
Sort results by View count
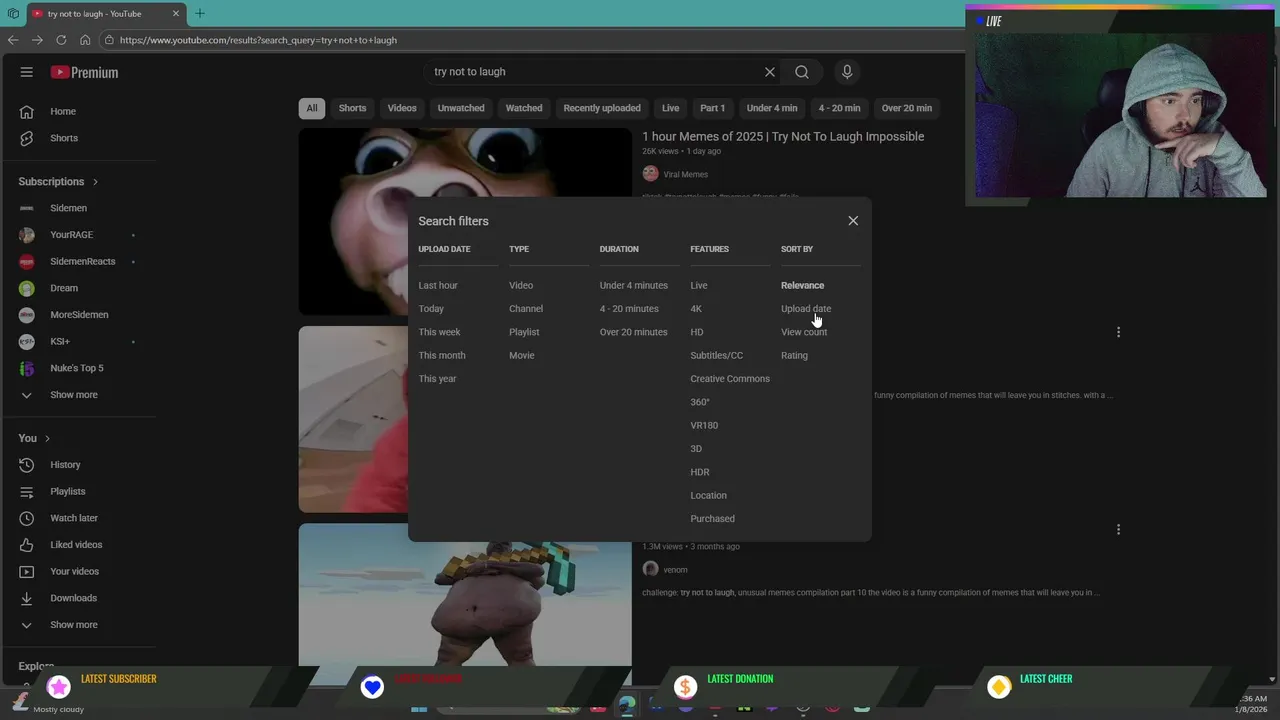click(x=804, y=332)
